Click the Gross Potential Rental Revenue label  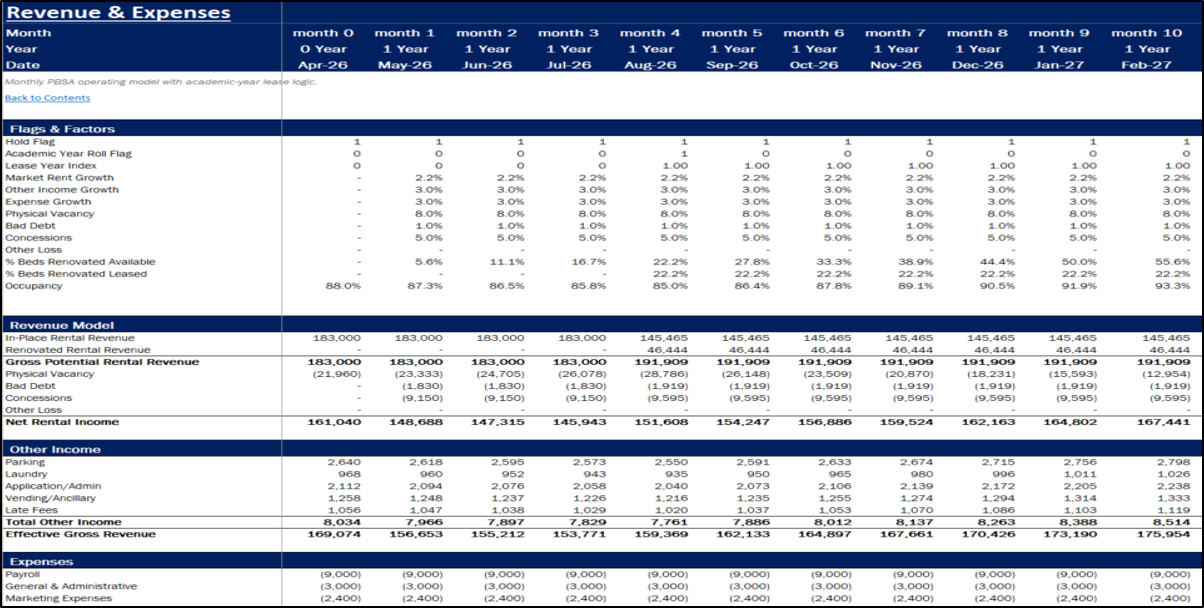pos(97,362)
